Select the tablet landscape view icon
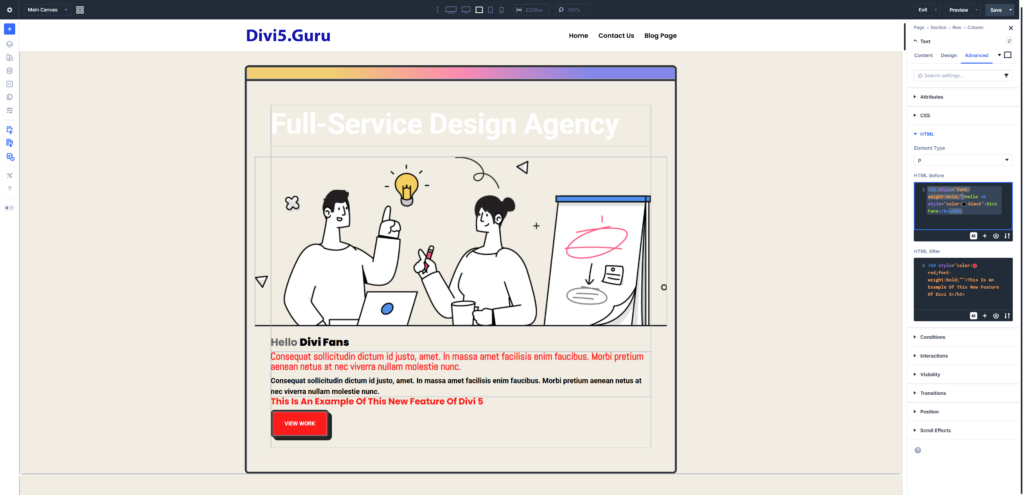 click(x=479, y=10)
